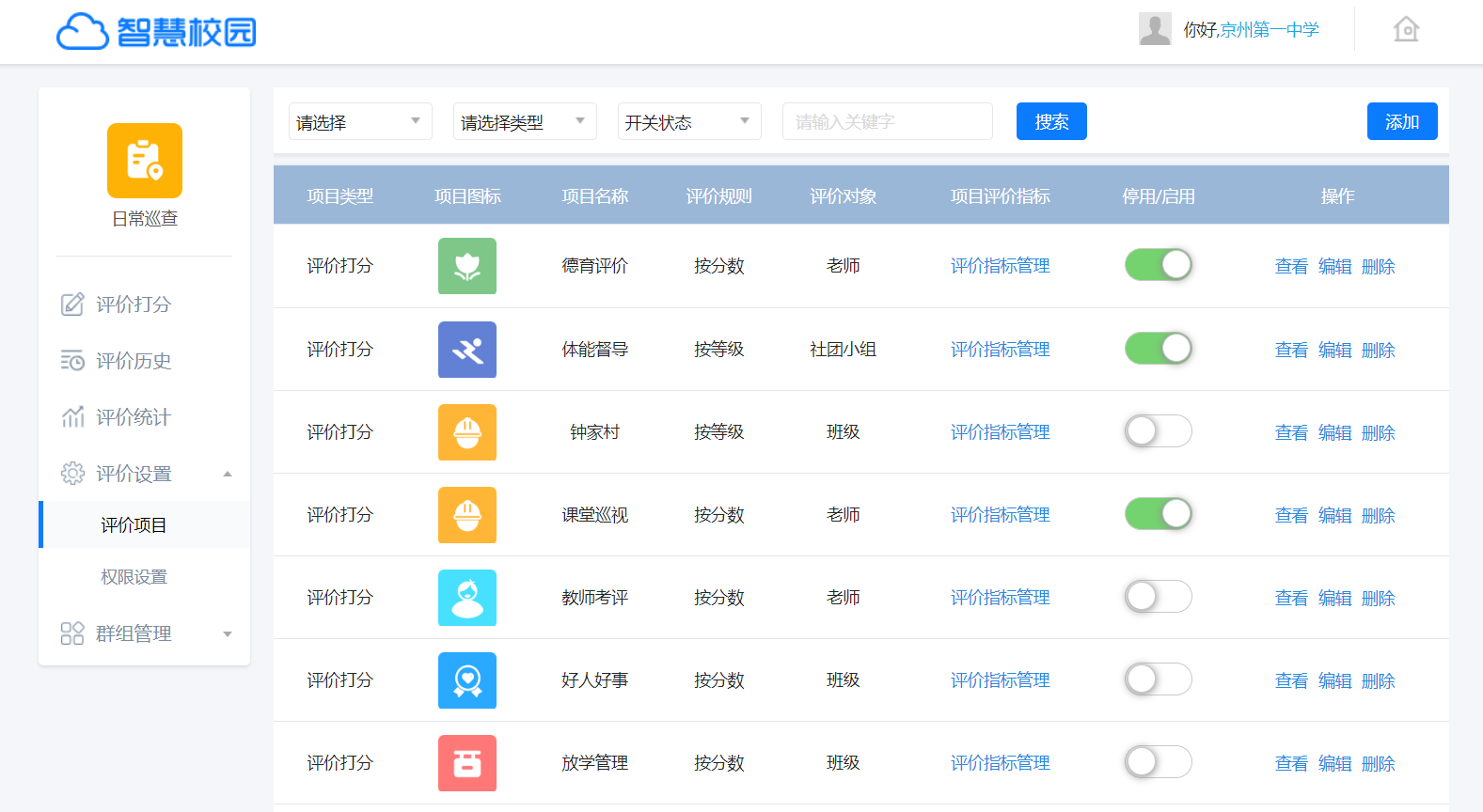Click 按等级 in the 钟家村 row
This screenshot has width=1483, height=812.
[719, 432]
